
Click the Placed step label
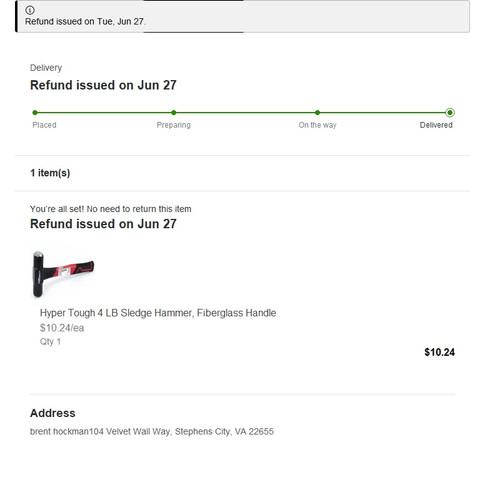coord(44,125)
